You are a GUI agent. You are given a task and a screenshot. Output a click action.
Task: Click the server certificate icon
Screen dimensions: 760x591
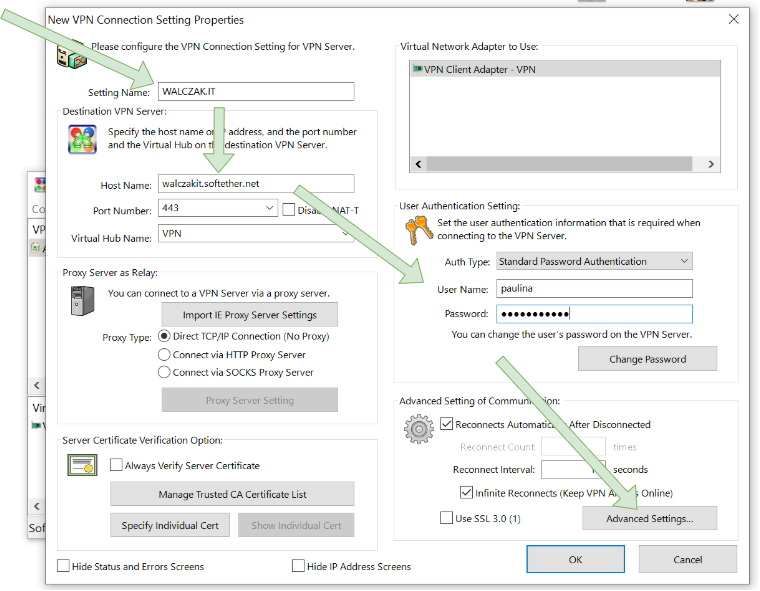pyautogui.click(x=82, y=465)
